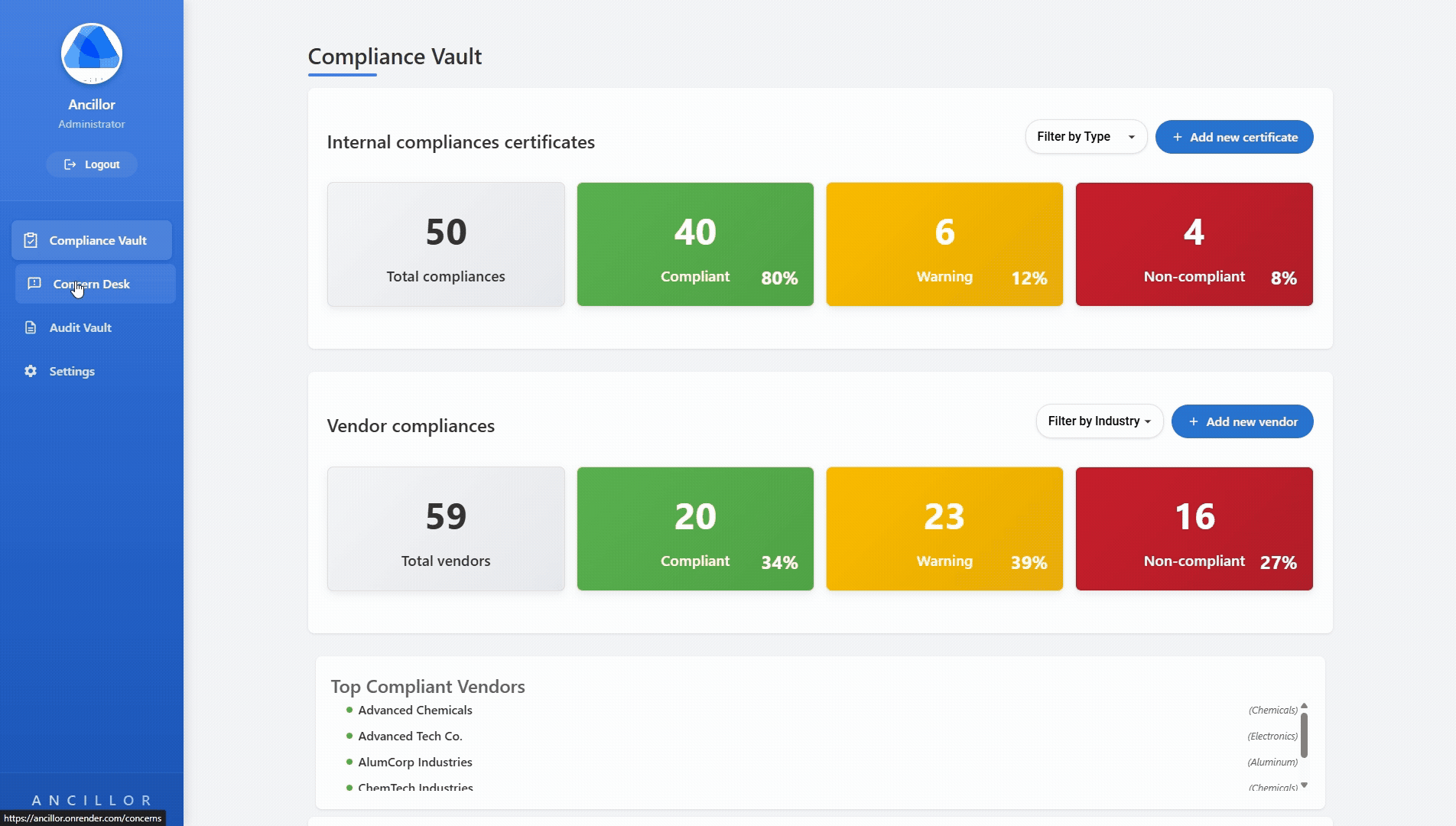Screen dimensions: 1456x826
Task: Select the Compliance Vault clipboard icon
Action: coord(30,239)
